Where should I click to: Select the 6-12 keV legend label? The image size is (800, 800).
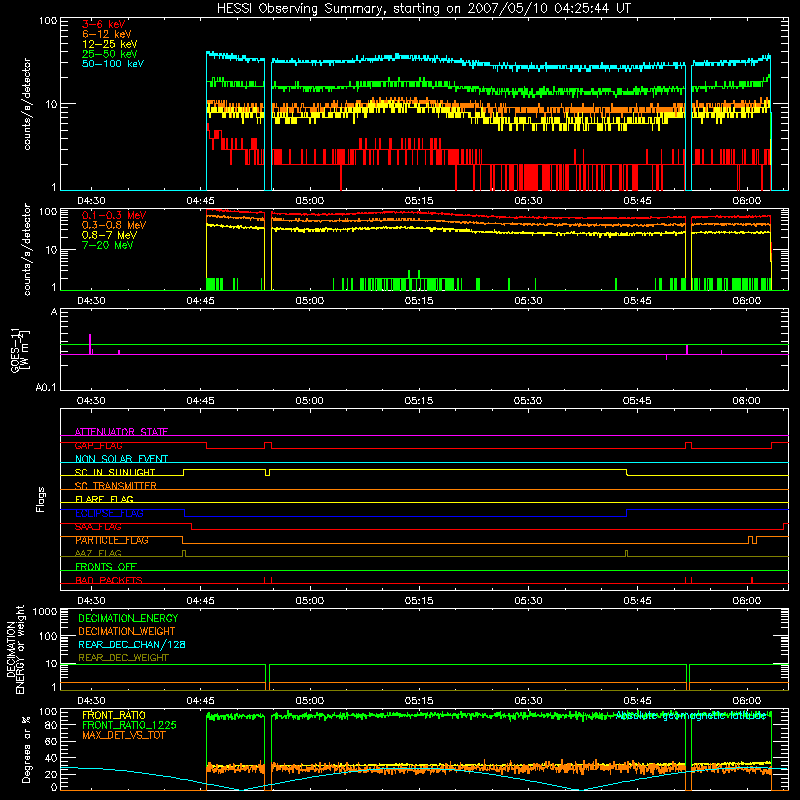(x=106, y=34)
